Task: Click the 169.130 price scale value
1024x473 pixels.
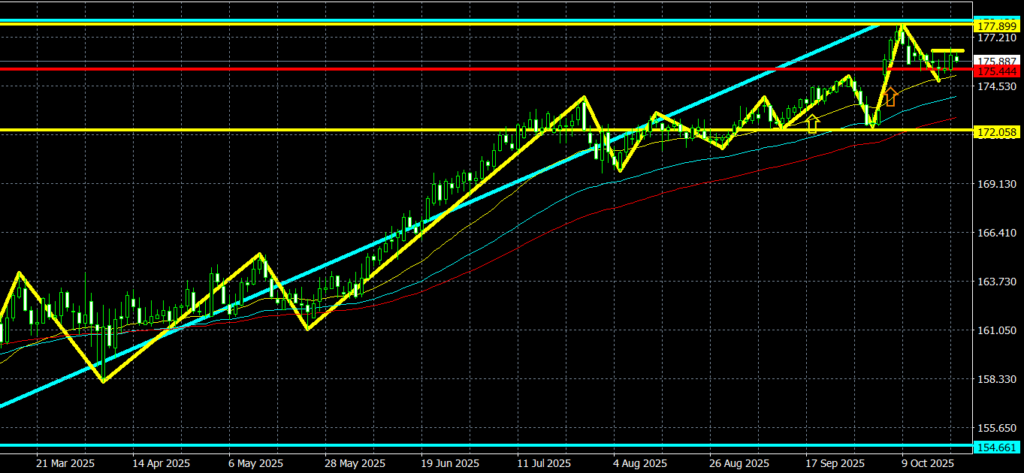Action: (997, 185)
